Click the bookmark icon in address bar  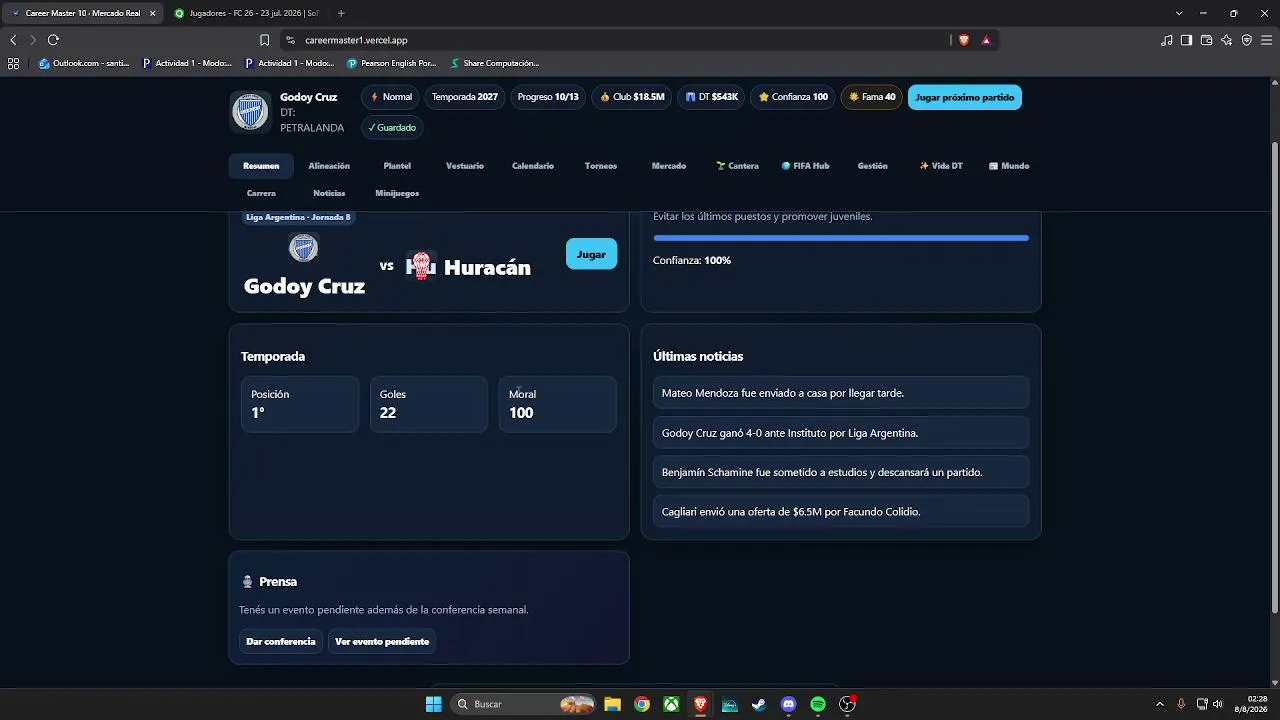pyautogui.click(x=264, y=40)
